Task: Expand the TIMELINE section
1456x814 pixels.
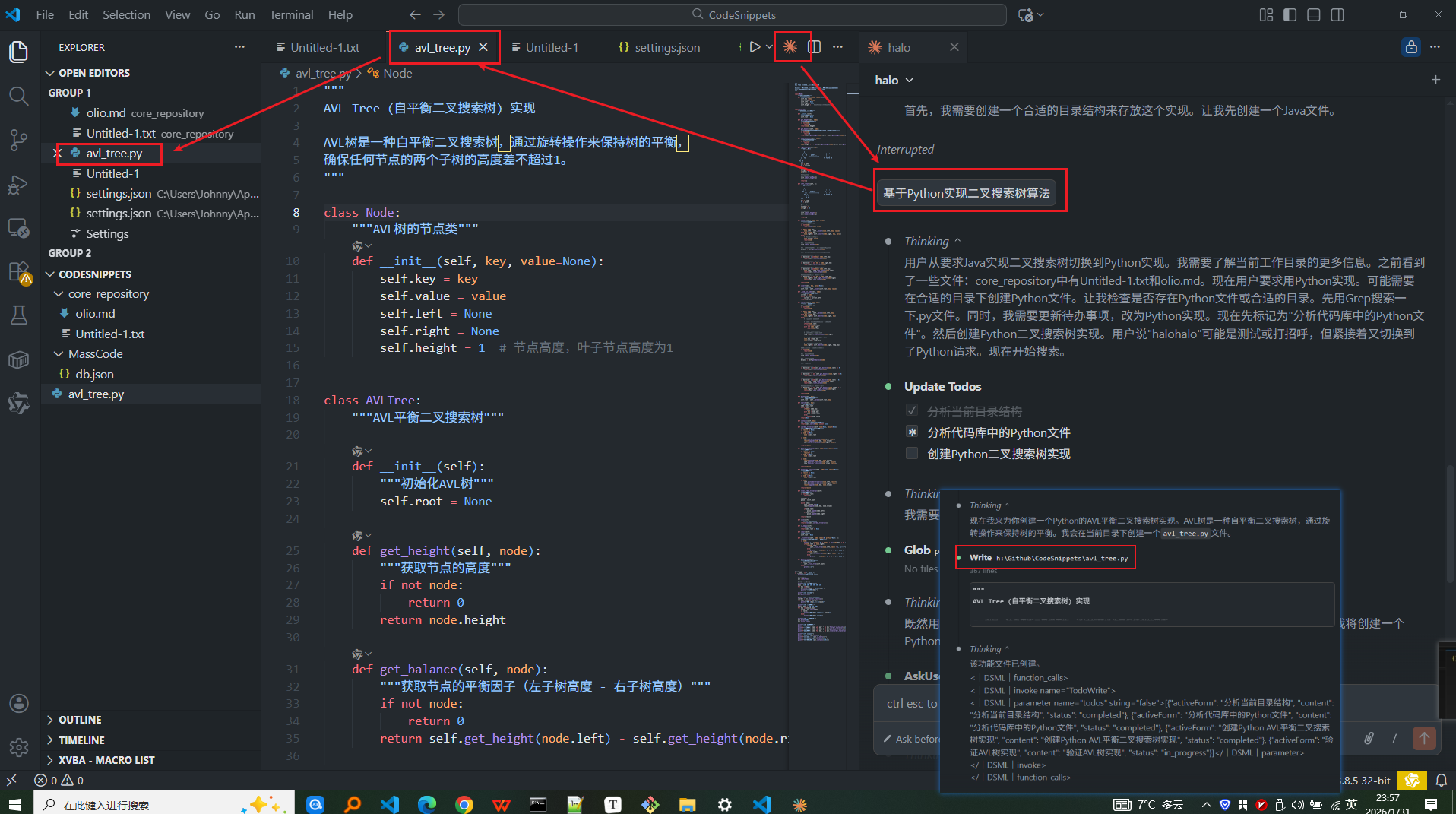Action: tap(150, 740)
